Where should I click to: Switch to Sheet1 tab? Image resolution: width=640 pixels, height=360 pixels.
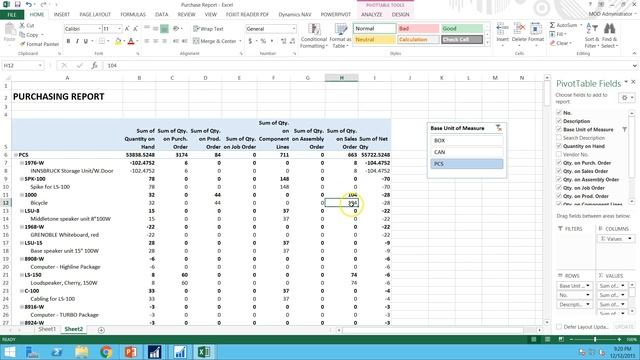pos(47,329)
